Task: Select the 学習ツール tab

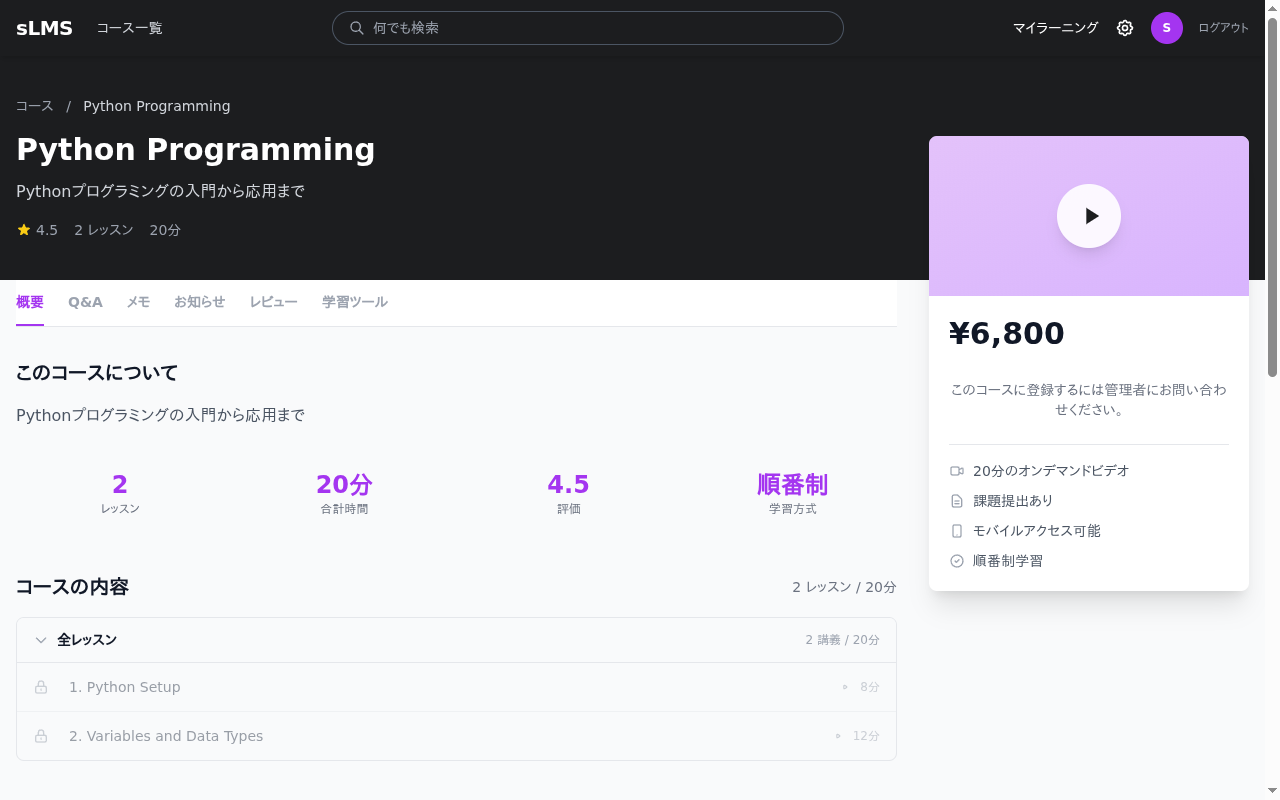Action: [354, 302]
